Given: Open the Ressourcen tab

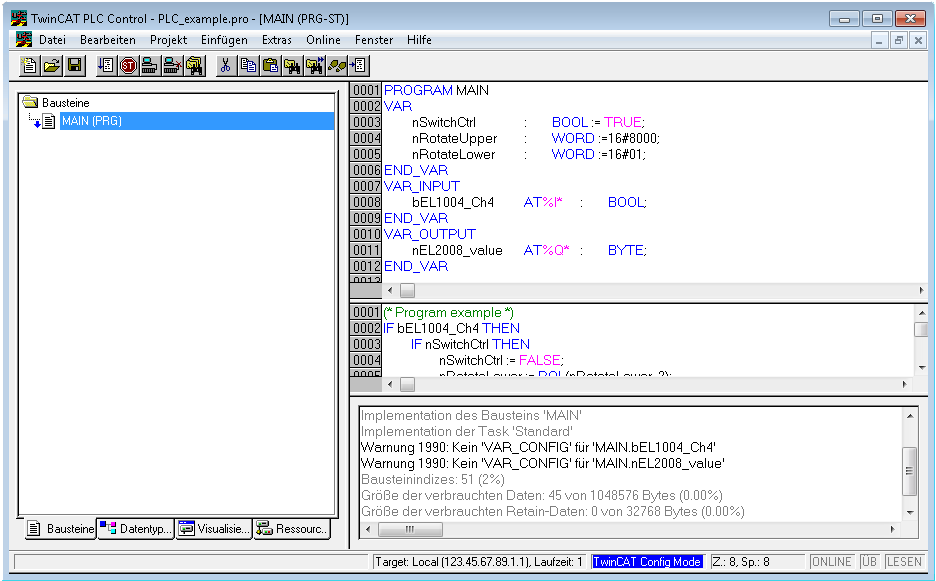Looking at the screenshot, I should click(x=291, y=529).
